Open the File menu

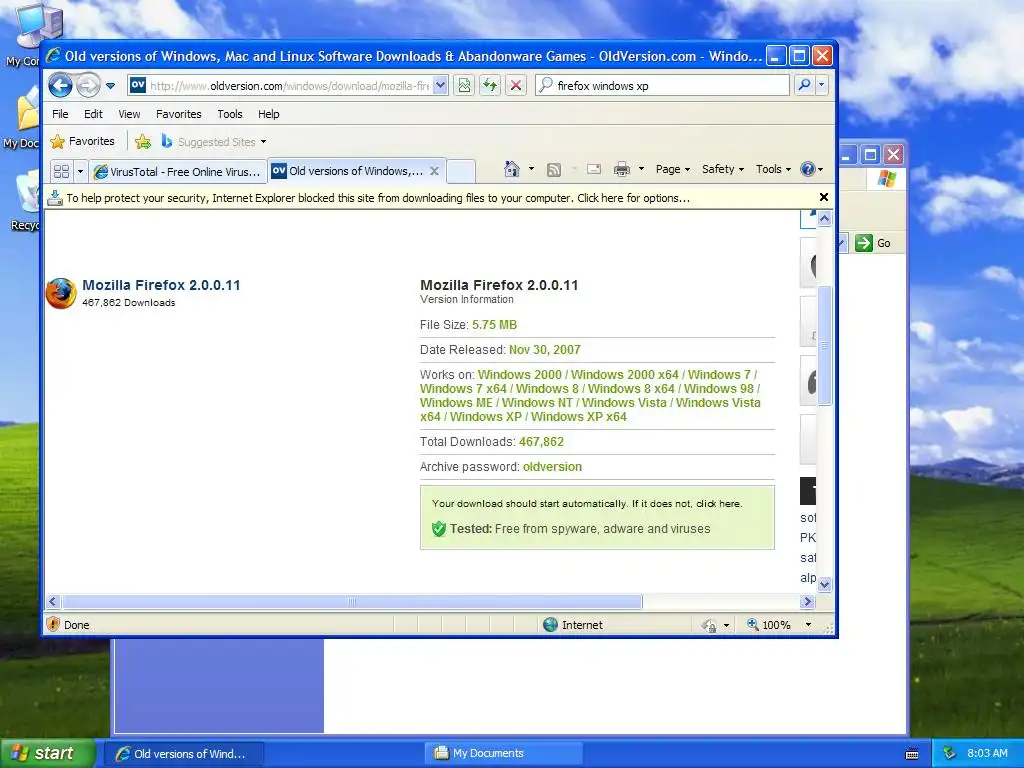(60, 114)
